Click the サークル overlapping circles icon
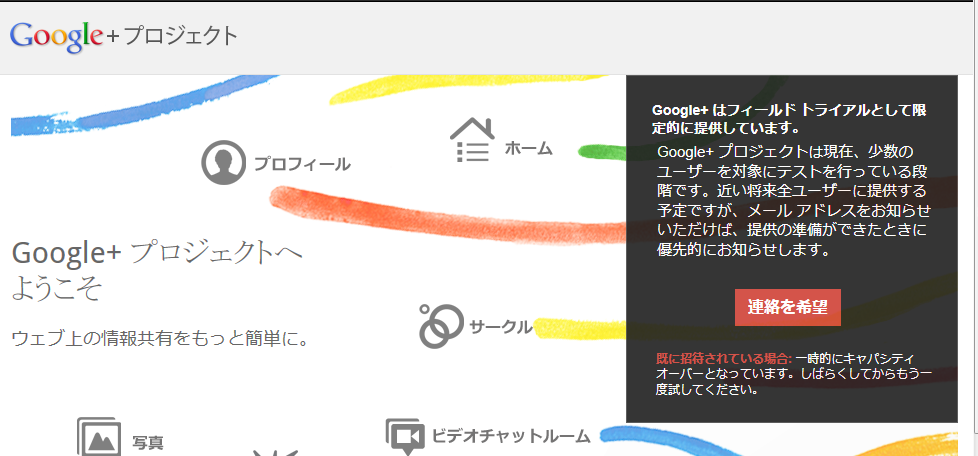The height and width of the screenshot is (456, 978). (x=442, y=326)
